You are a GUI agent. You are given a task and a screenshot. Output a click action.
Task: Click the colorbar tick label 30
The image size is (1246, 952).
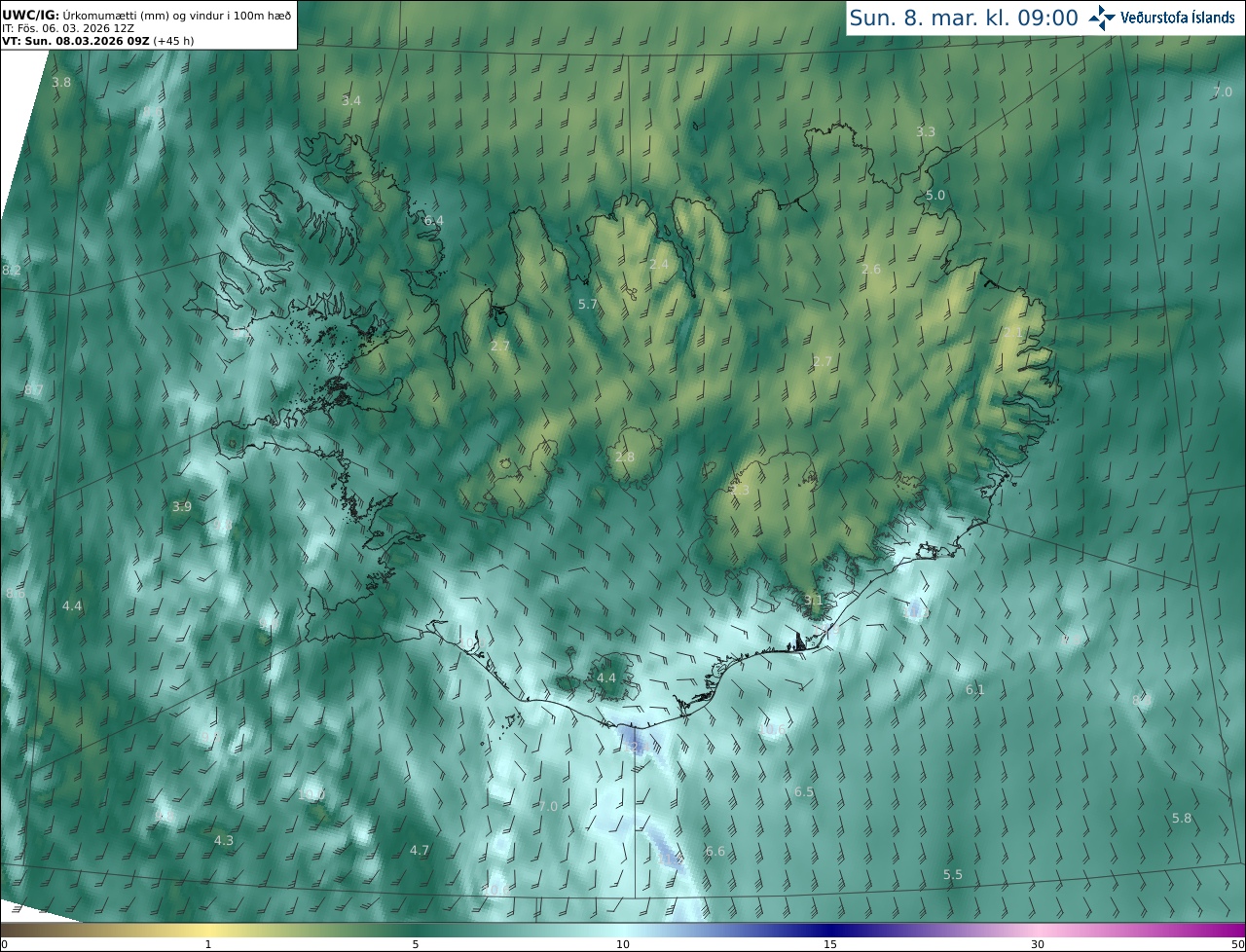click(x=1038, y=944)
